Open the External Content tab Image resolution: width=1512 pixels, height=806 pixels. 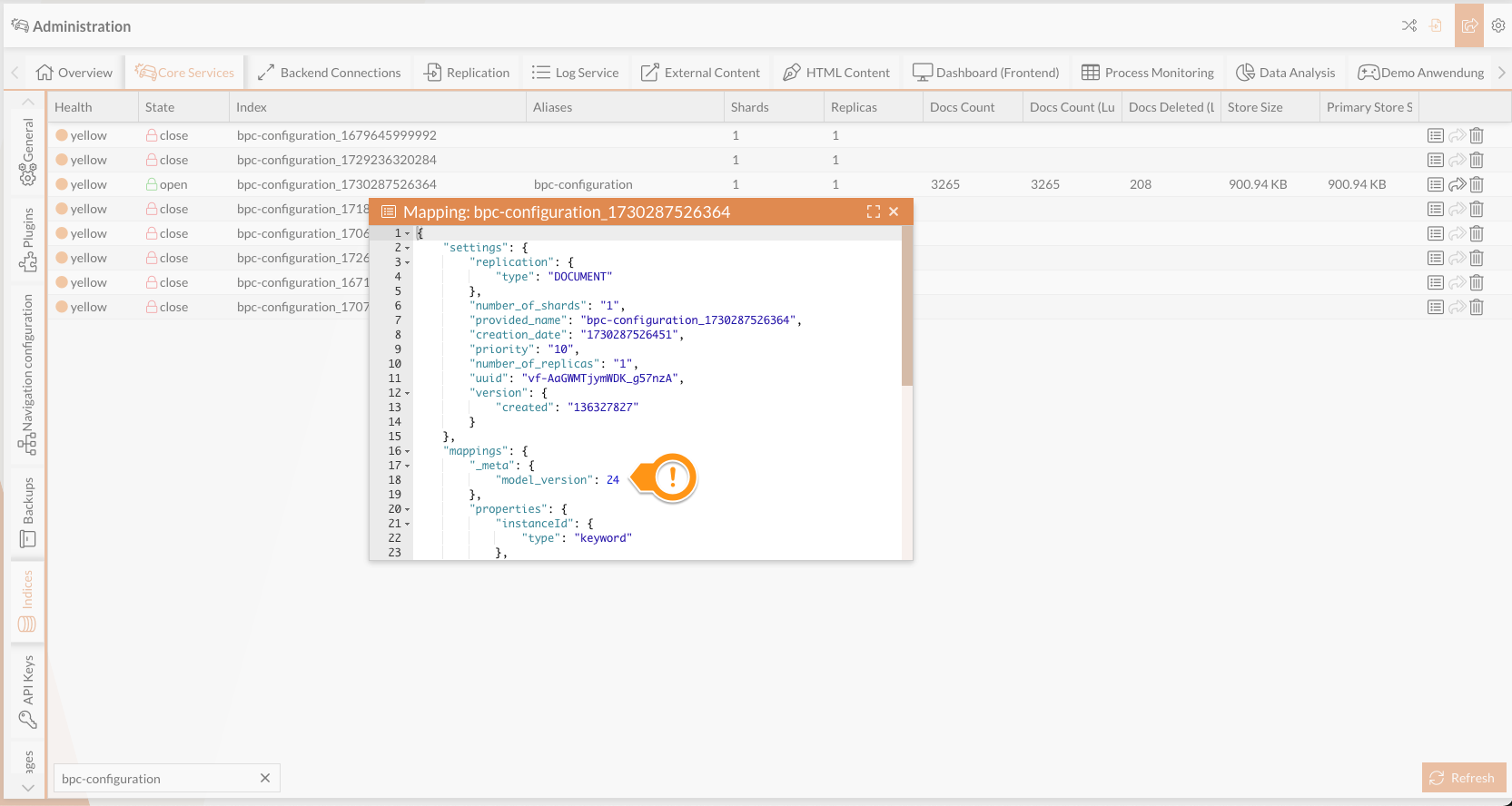pyautogui.click(x=700, y=73)
